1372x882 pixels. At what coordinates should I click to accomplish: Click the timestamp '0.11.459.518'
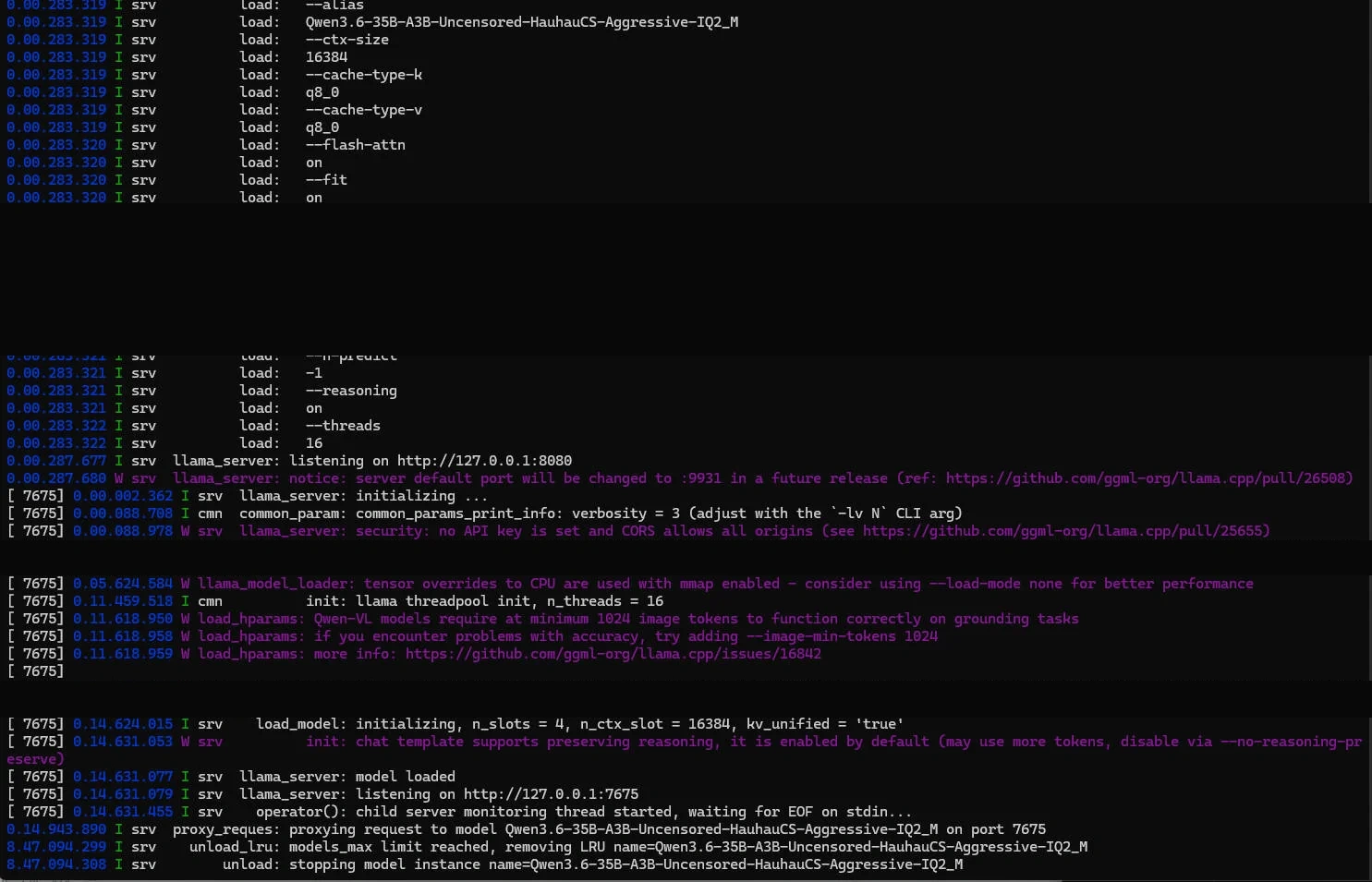pyautogui.click(x=123, y=601)
